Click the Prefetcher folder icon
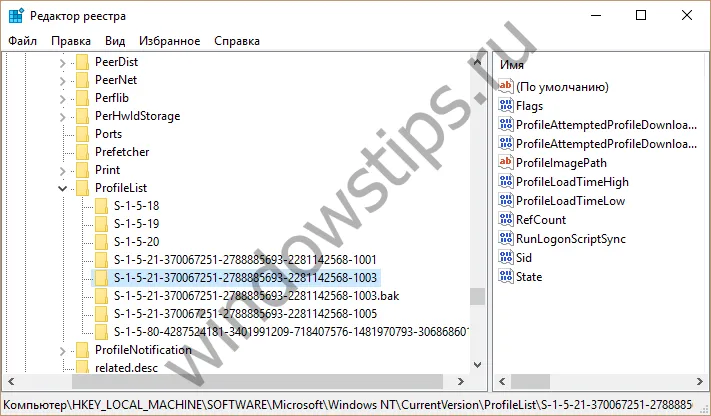Viewport: 711px width, 416px height. pos(83,152)
